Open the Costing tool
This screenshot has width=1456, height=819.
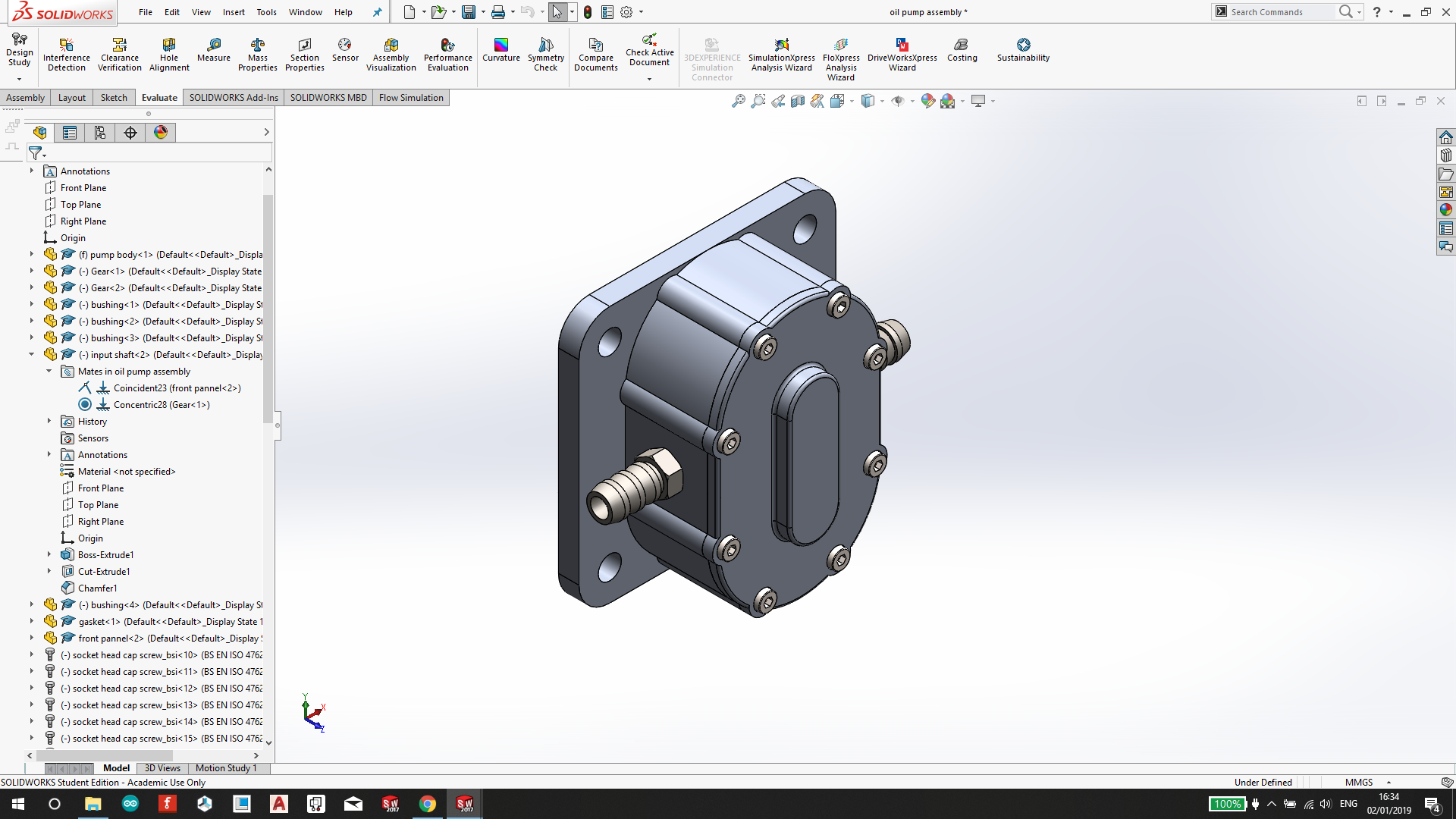tap(962, 50)
